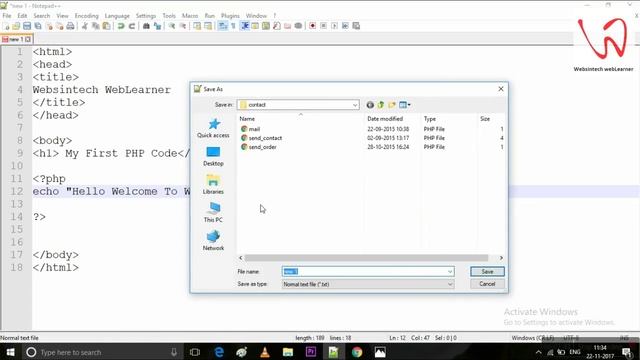This screenshot has width=640, height=360.
Task: Click the Save Recorded Macro icon
Action: coord(356,26)
